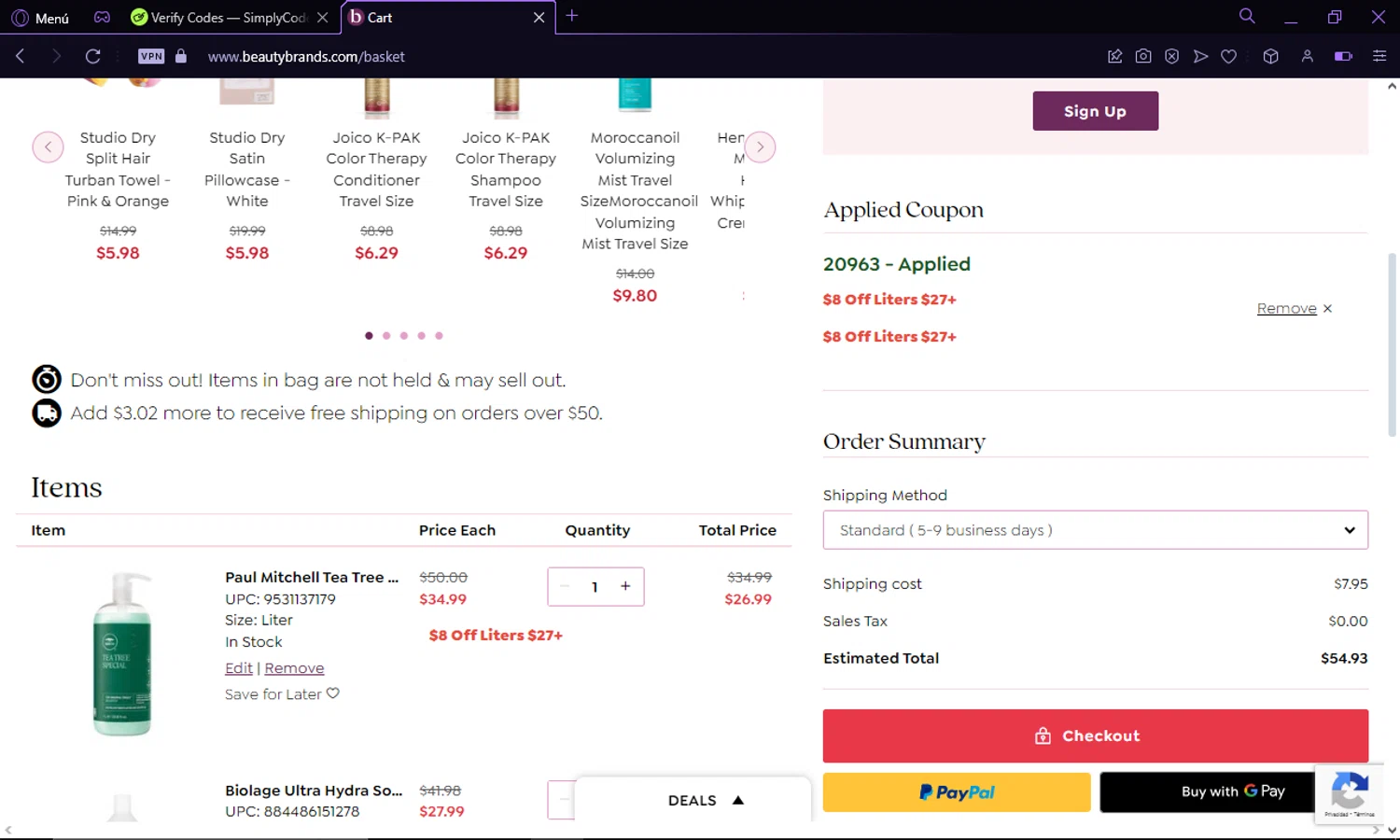
Task: Click Paul Mitchell Tea Tree product image
Action: click(121, 653)
